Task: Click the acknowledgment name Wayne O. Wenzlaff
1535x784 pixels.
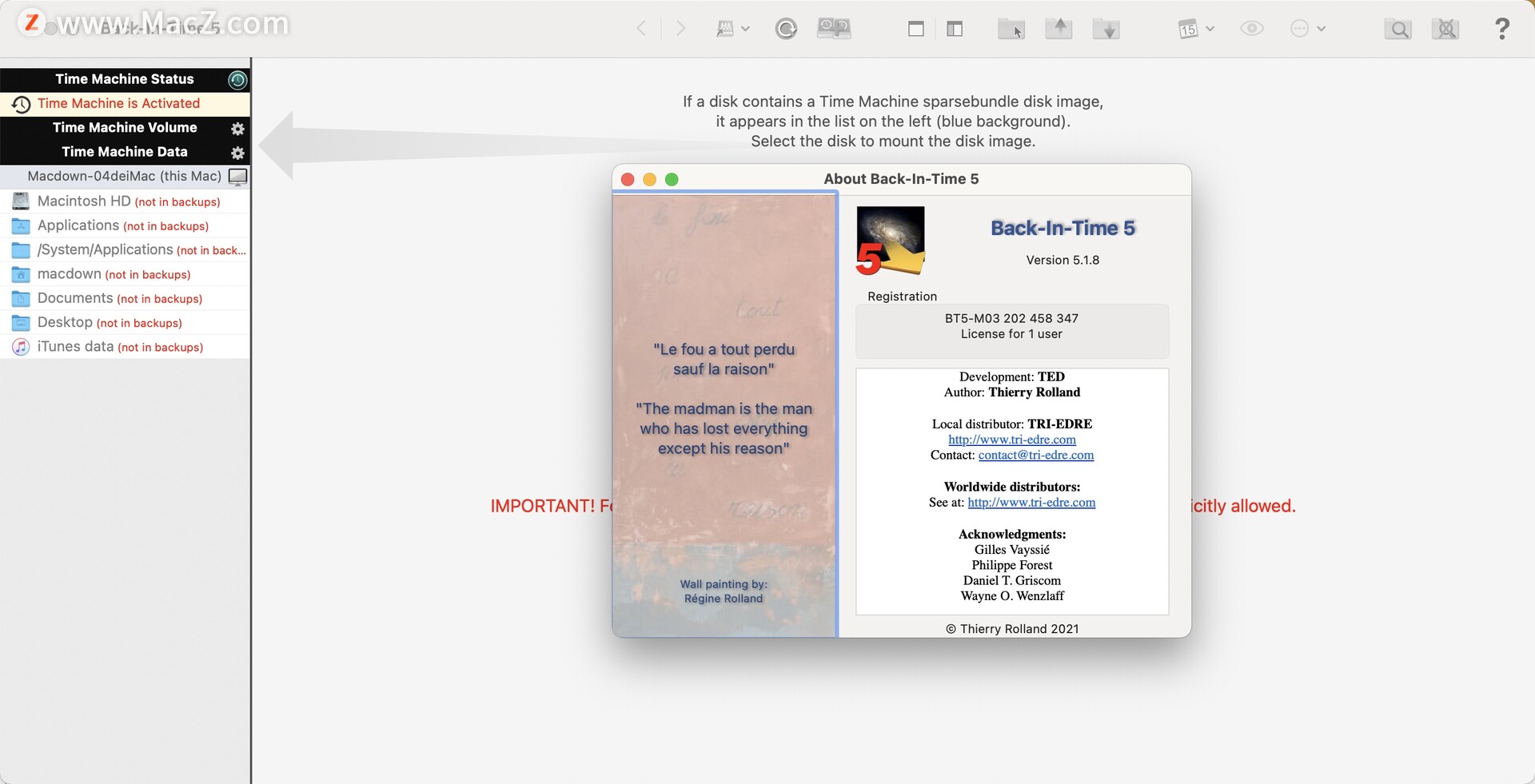Action: [x=1012, y=596]
